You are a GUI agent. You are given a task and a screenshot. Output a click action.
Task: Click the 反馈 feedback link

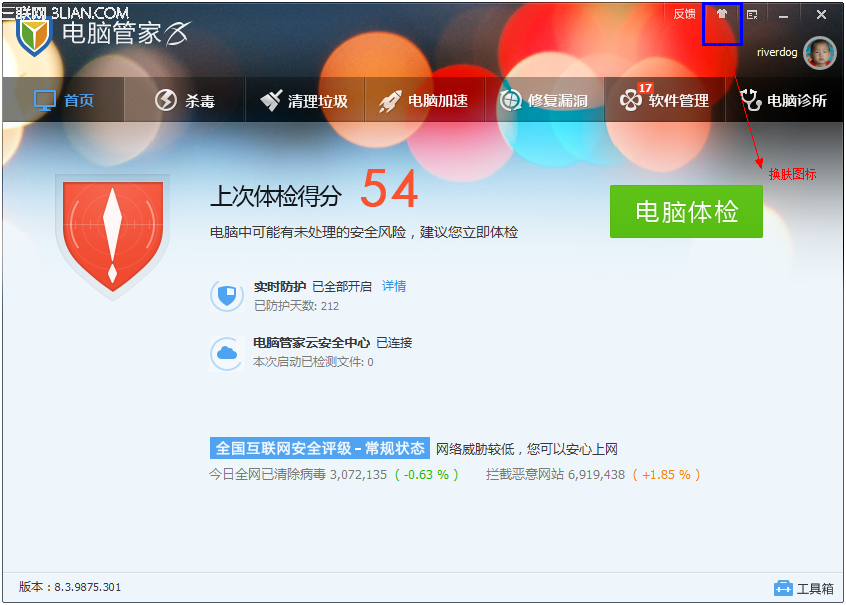tap(684, 14)
